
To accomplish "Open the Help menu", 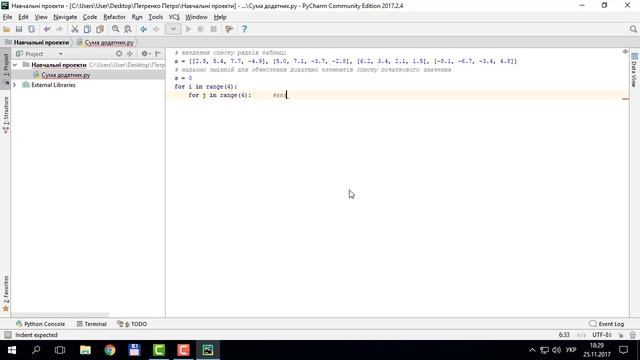I will (x=220, y=17).
